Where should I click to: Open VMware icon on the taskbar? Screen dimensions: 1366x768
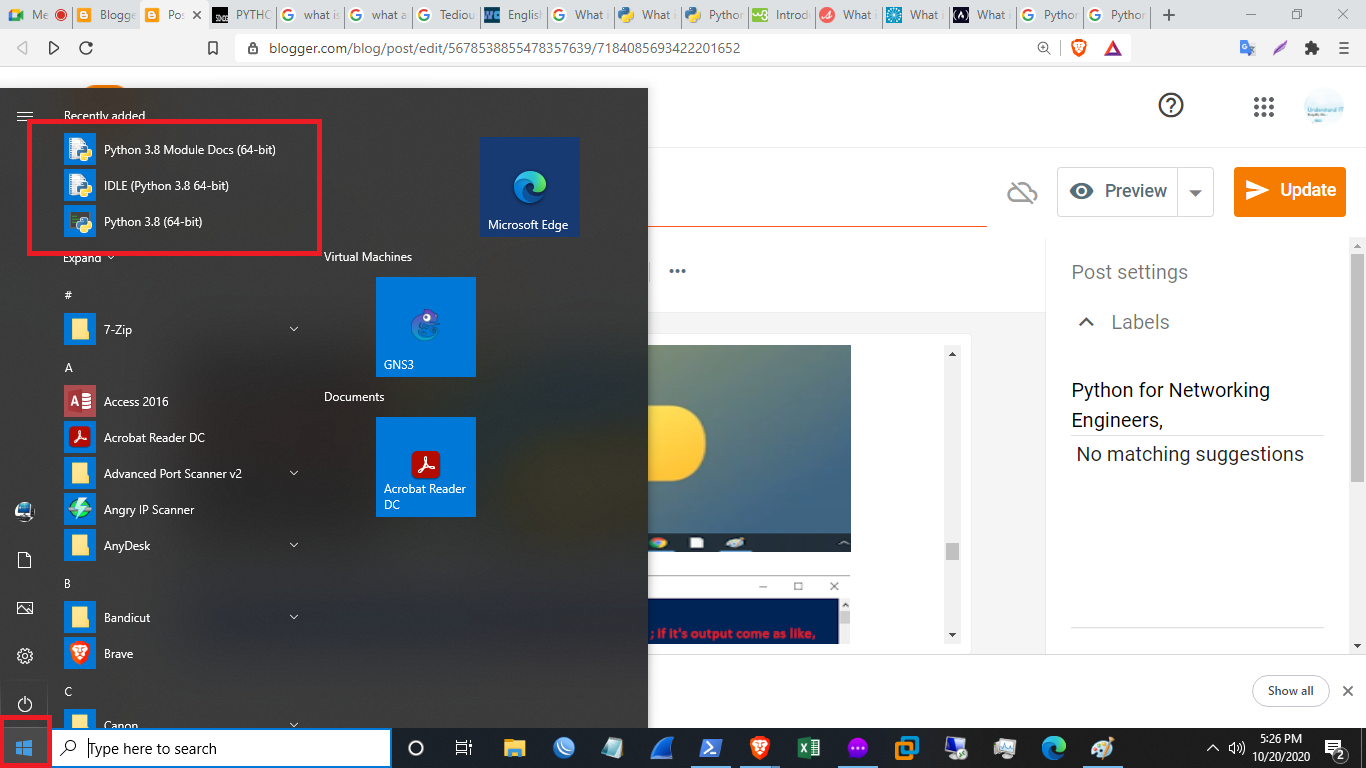[907, 748]
